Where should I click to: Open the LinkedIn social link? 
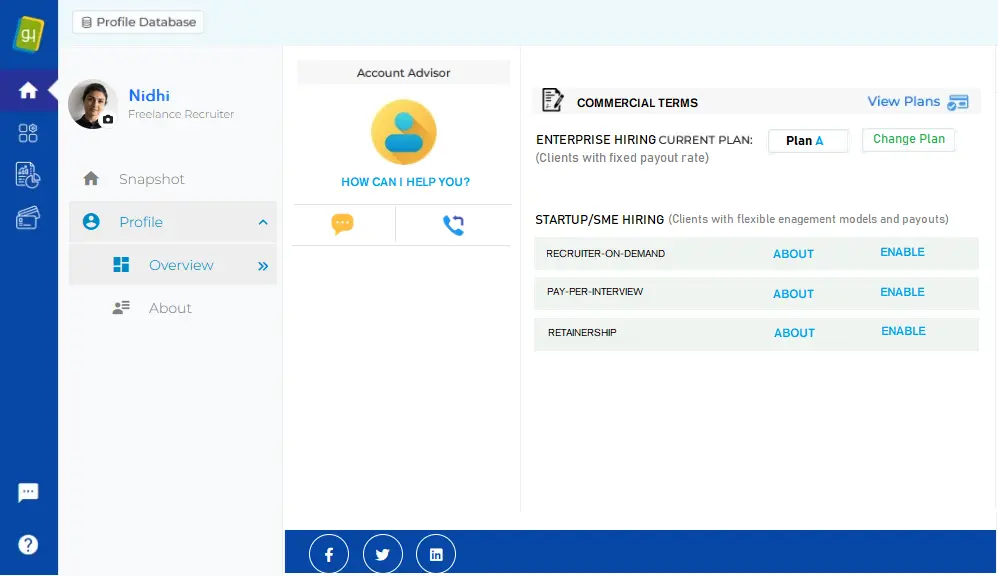(x=436, y=554)
